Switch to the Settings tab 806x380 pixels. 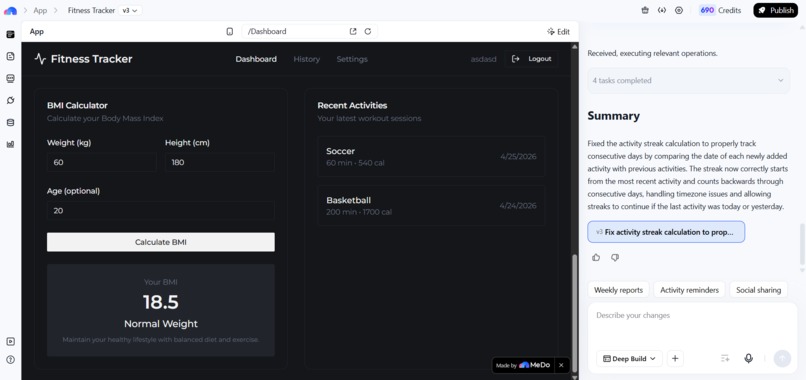tap(352, 59)
